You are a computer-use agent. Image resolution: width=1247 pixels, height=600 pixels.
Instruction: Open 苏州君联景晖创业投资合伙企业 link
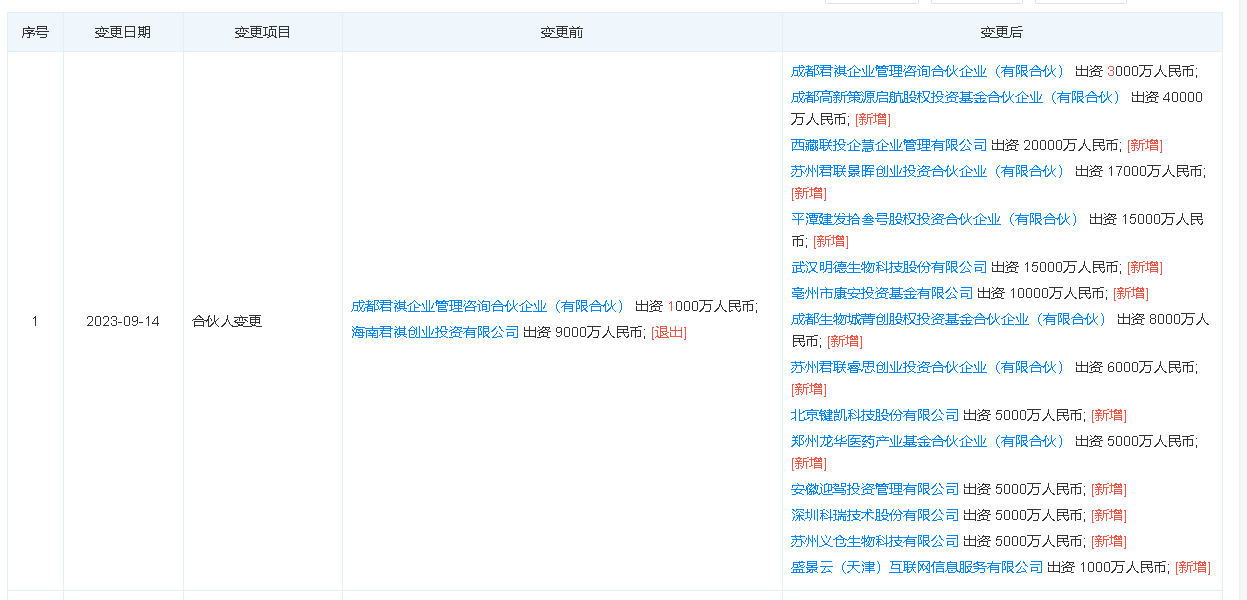point(928,172)
